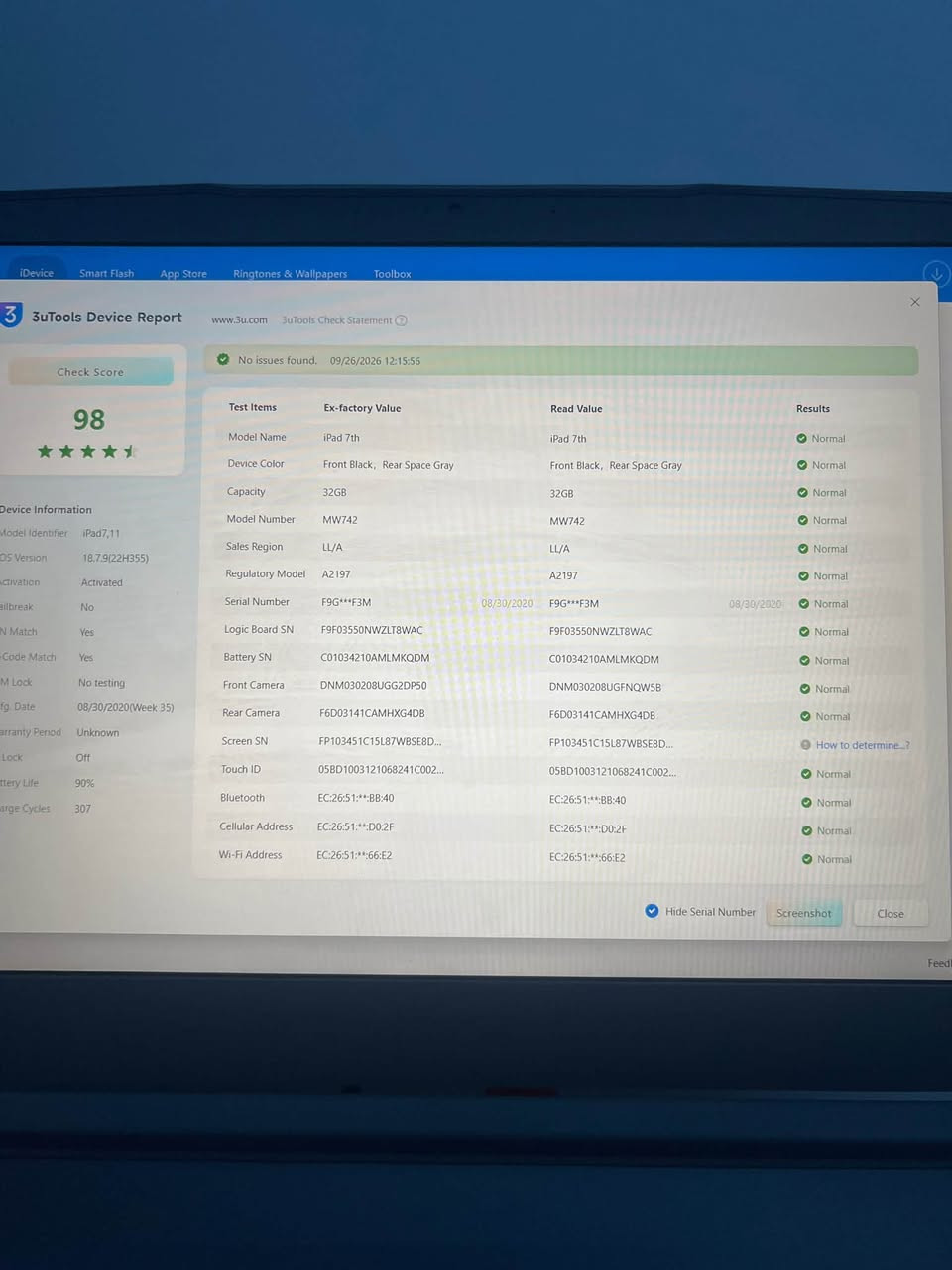Viewport: 952px width, 1270px height.
Task: Click the Normal check icon for Battery SN
Action: (805, 660)
